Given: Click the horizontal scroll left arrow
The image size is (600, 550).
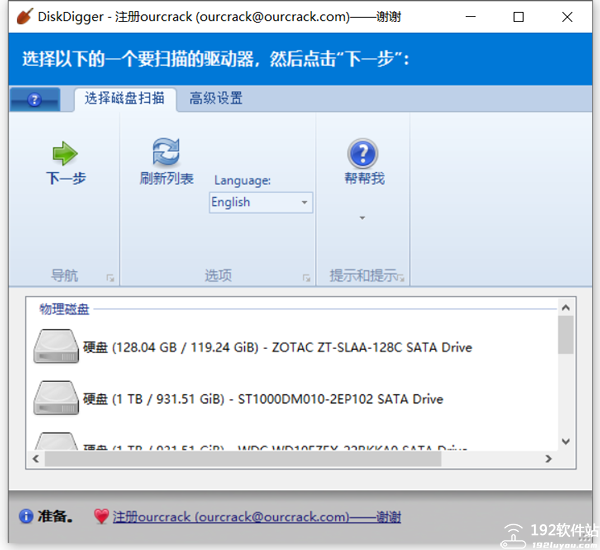Looking at the screenshot, I should point(36,459).
